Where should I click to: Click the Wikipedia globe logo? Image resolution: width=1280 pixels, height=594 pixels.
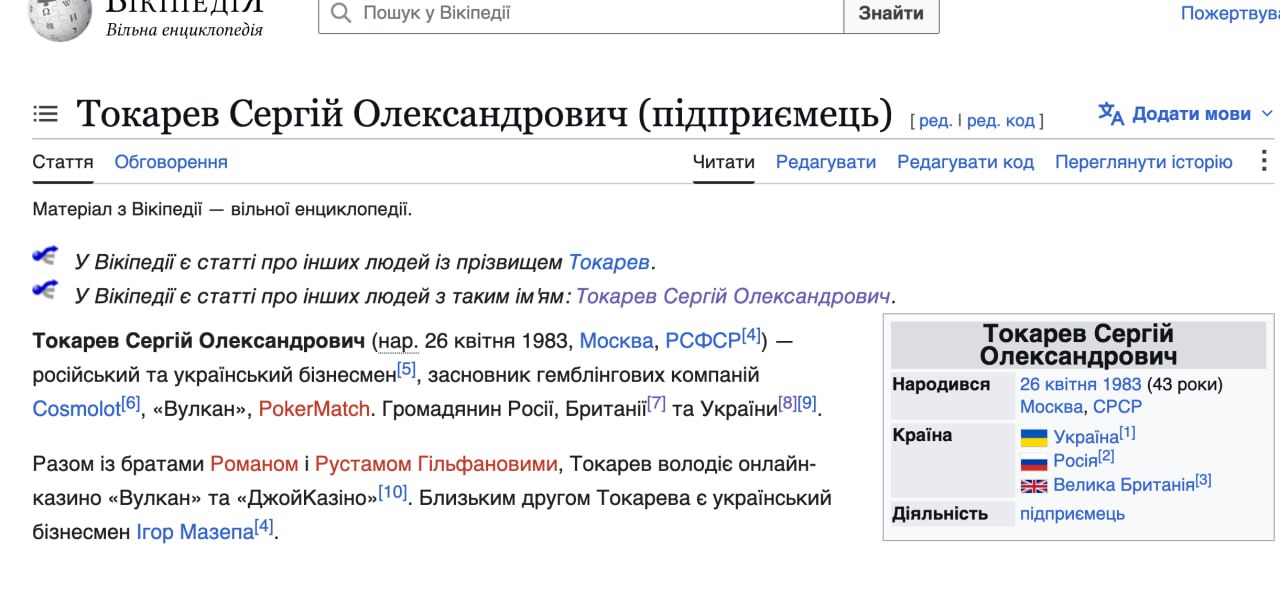coord(59,20)
